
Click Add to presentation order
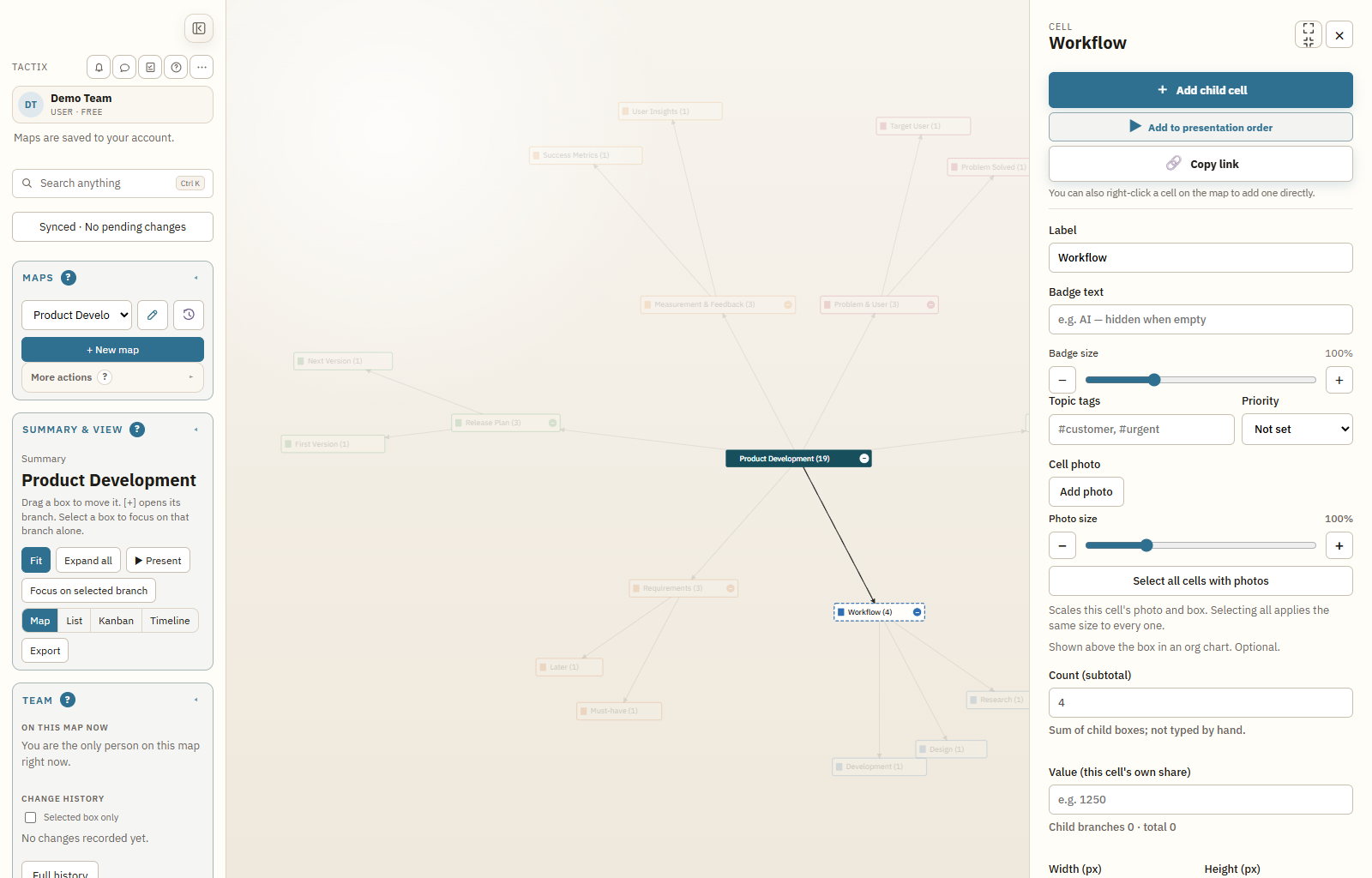coord(1200,127)
